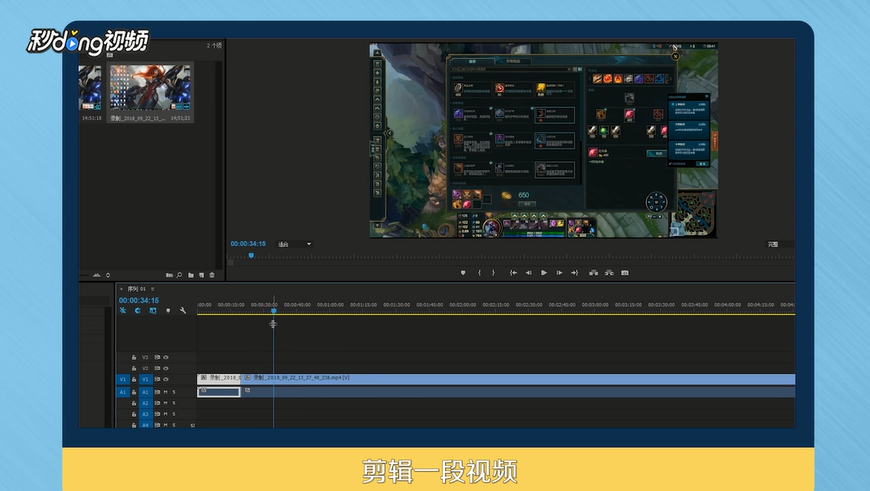Go to In point in Program monitor
The height and width of the screenshot is (491, 870).
[513, 272]
